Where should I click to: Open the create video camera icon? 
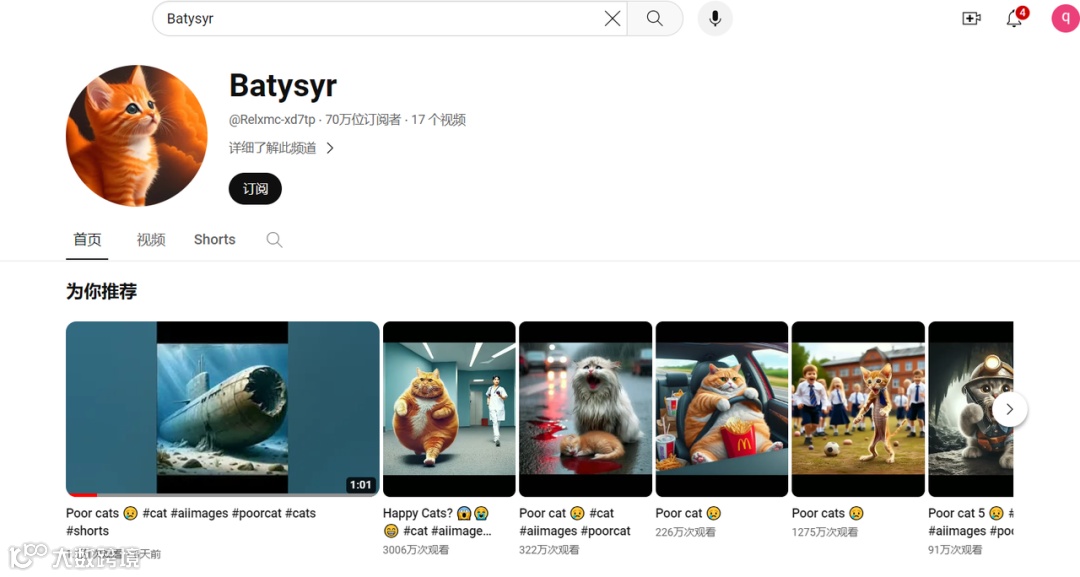coord(971,19)
